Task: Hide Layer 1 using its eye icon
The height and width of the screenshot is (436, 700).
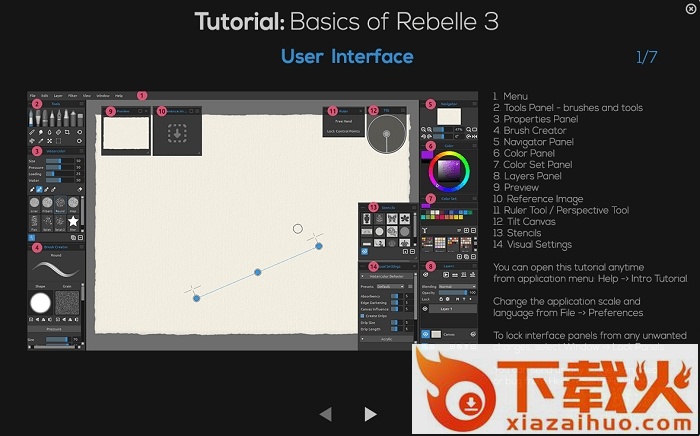Action: tap(425, 309)
